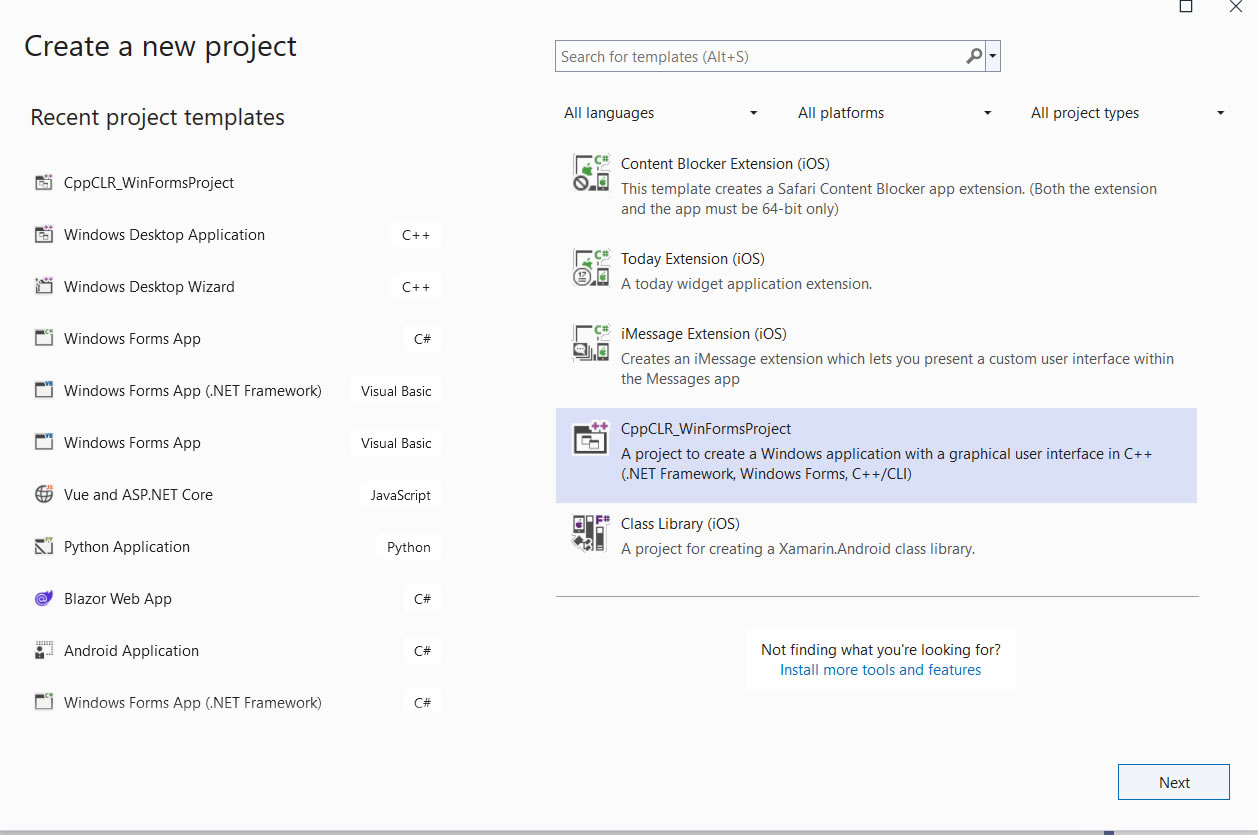1258x835 pixels.
Task: Expand the search options arrow beside search box
Action: pyautogui.click(x=993, y=57)
